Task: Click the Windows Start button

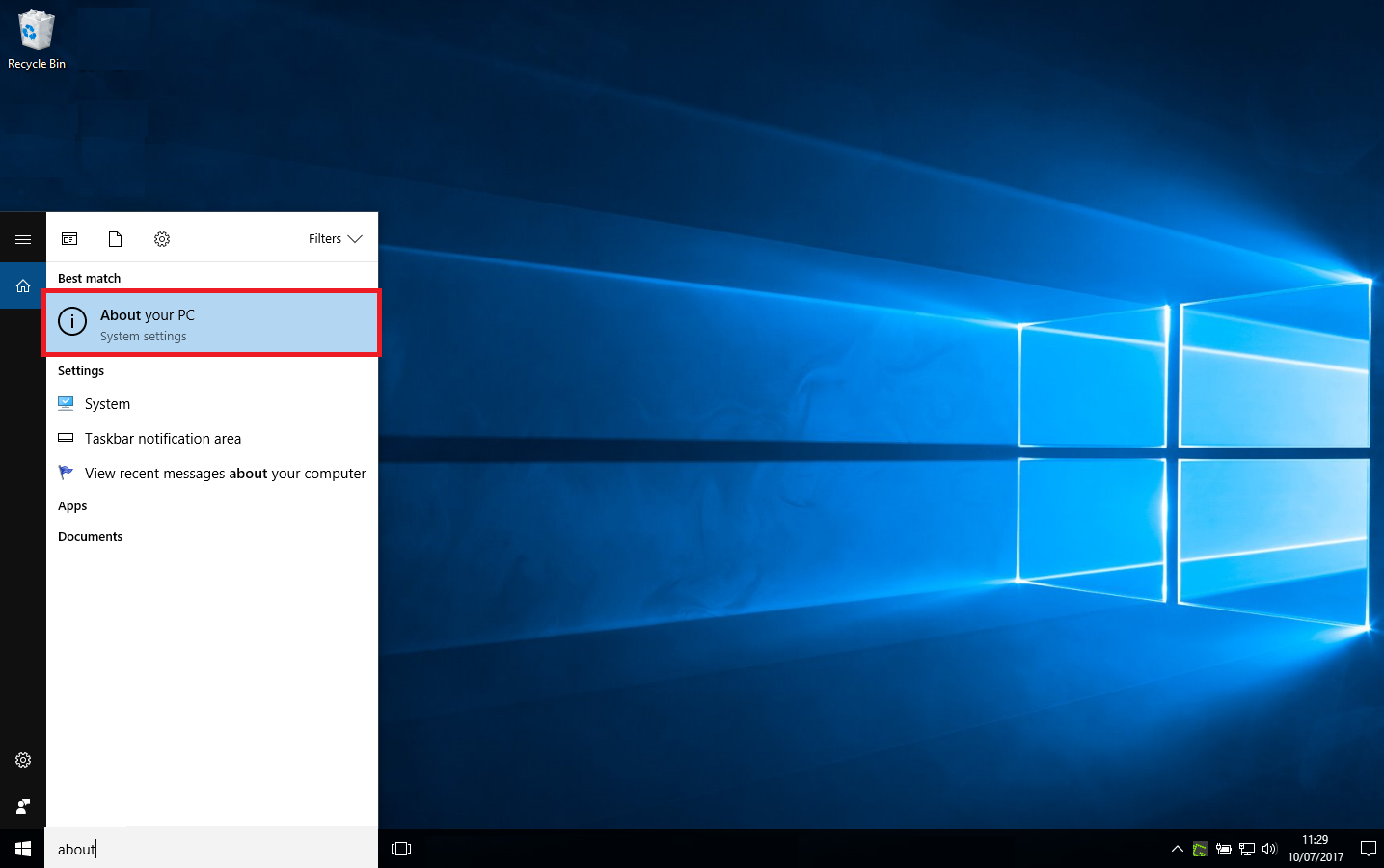Action: tap(23, 849)
